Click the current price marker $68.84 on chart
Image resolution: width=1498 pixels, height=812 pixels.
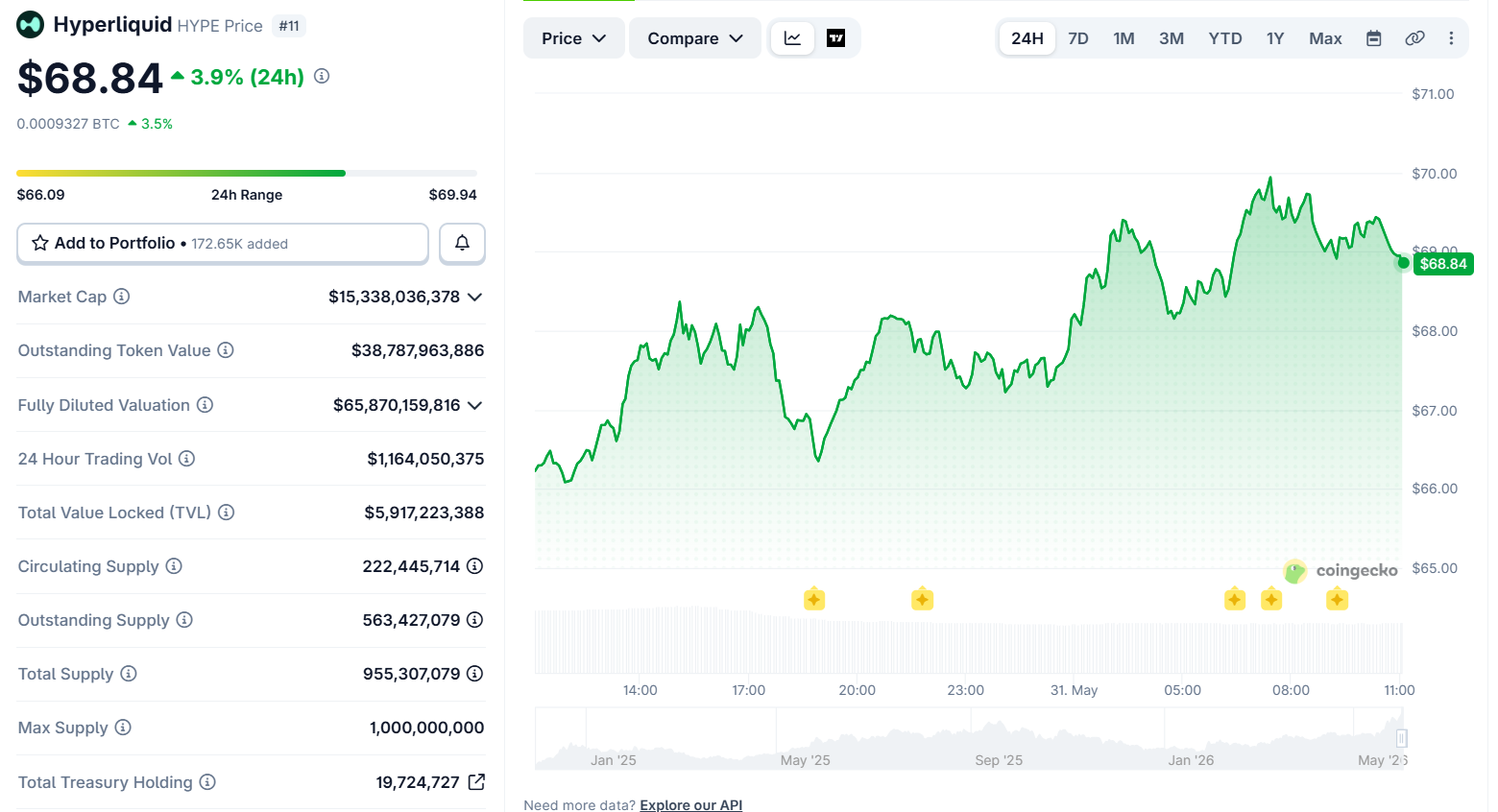click(x=1443, y=264)
